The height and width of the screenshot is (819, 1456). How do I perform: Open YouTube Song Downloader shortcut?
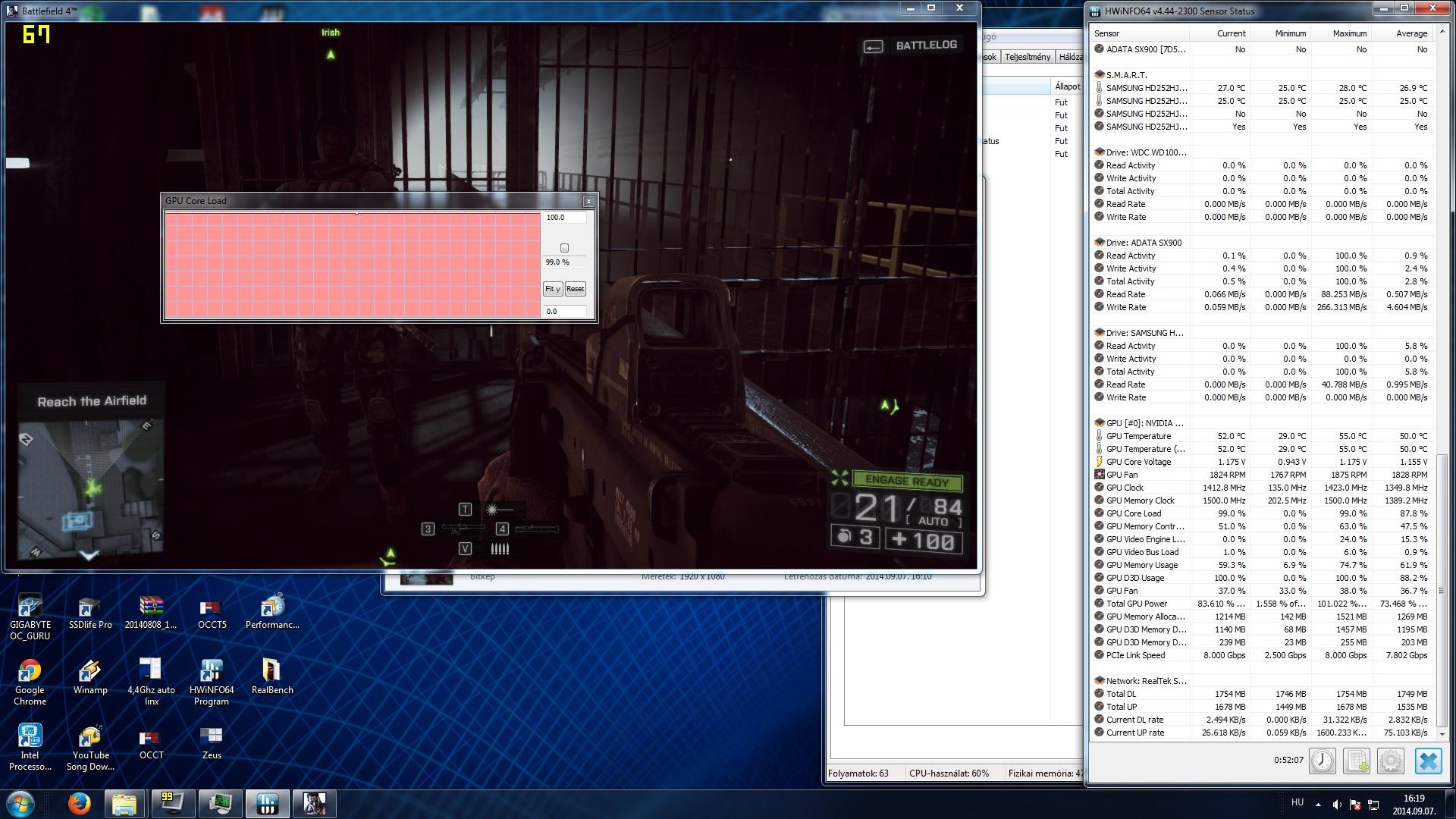point(90,748)
